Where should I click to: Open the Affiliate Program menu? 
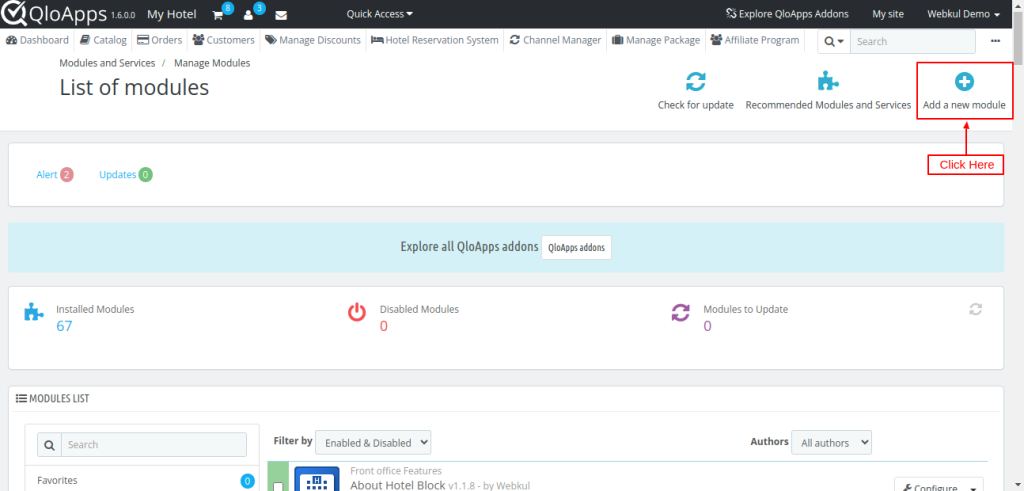(754, 40)
